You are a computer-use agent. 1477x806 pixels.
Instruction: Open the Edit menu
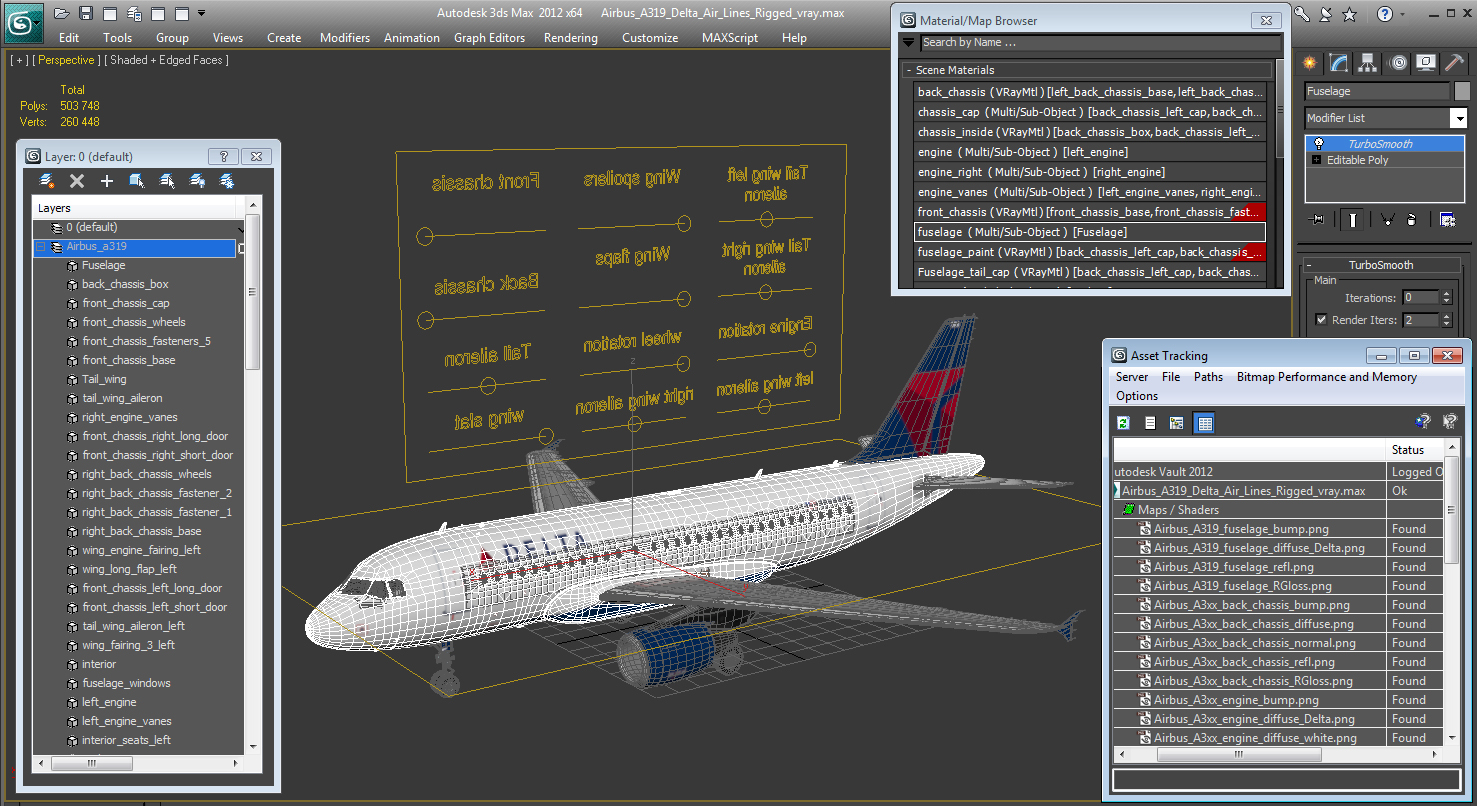[69, 38]
